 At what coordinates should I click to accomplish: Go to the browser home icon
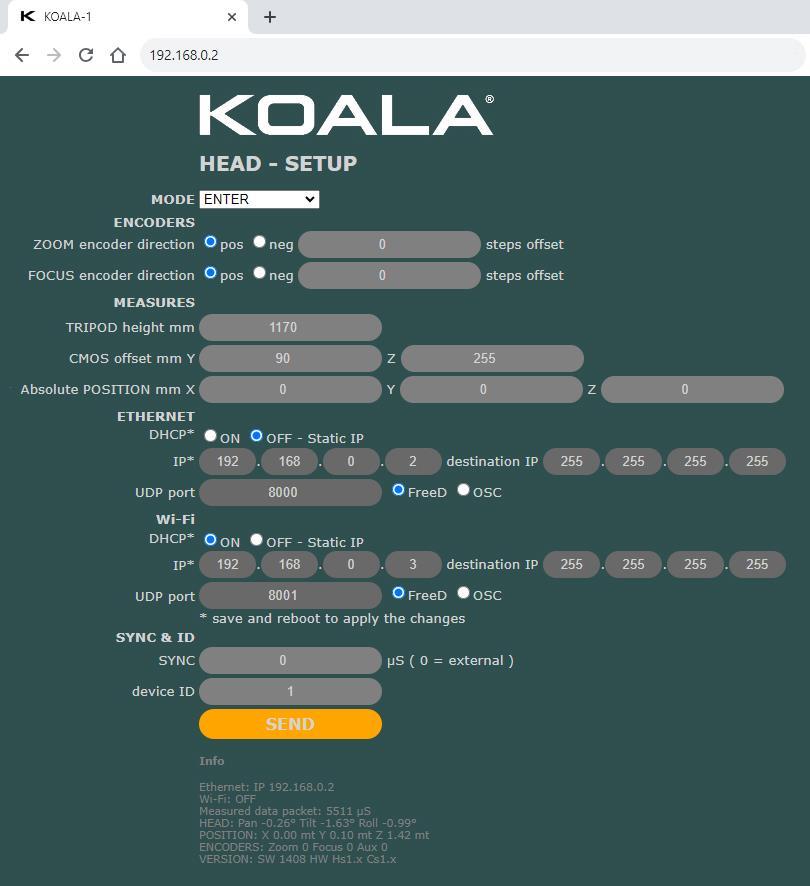coord(118,55)
